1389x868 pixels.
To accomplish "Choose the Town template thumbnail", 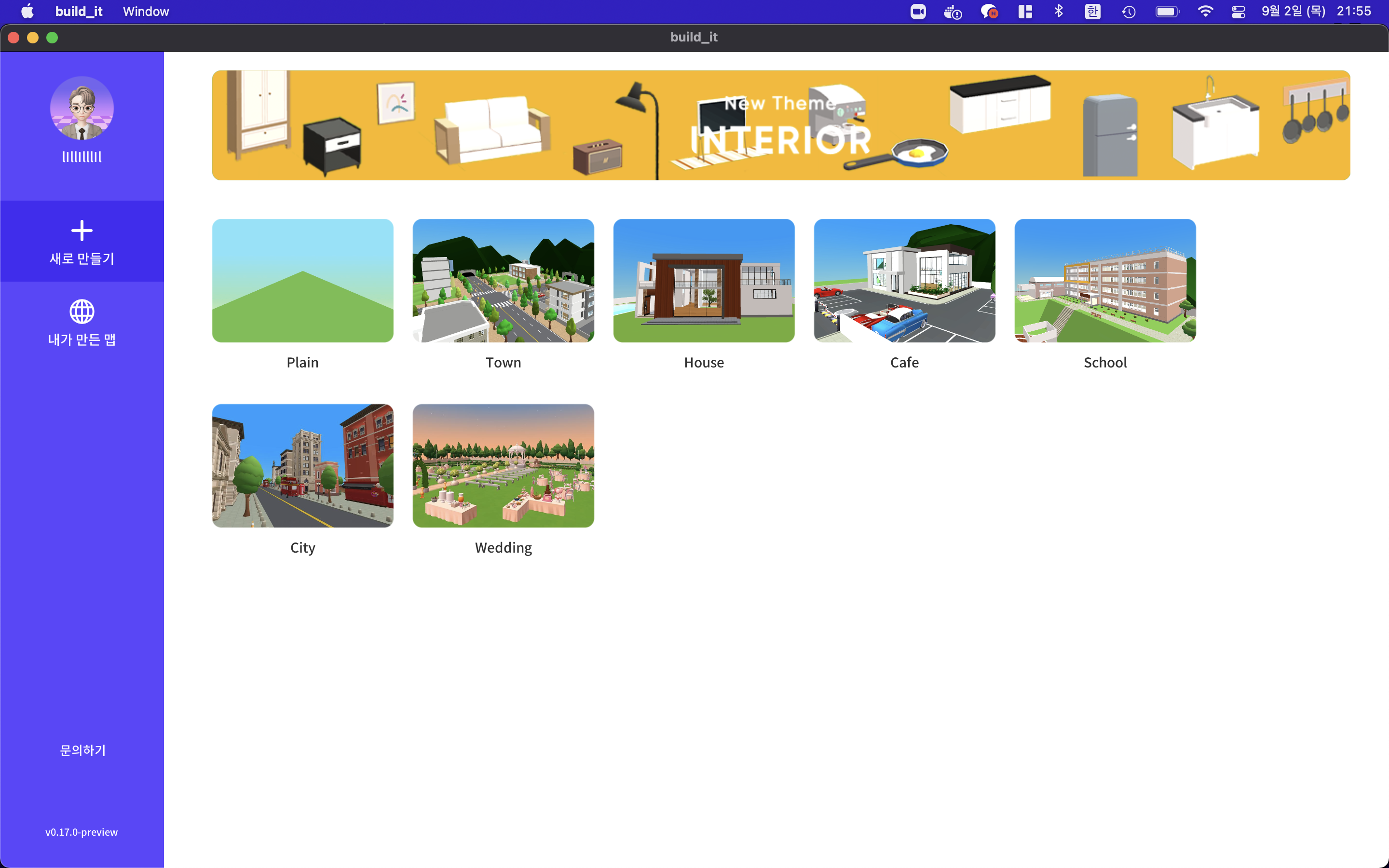I will [x=504, y=281].
